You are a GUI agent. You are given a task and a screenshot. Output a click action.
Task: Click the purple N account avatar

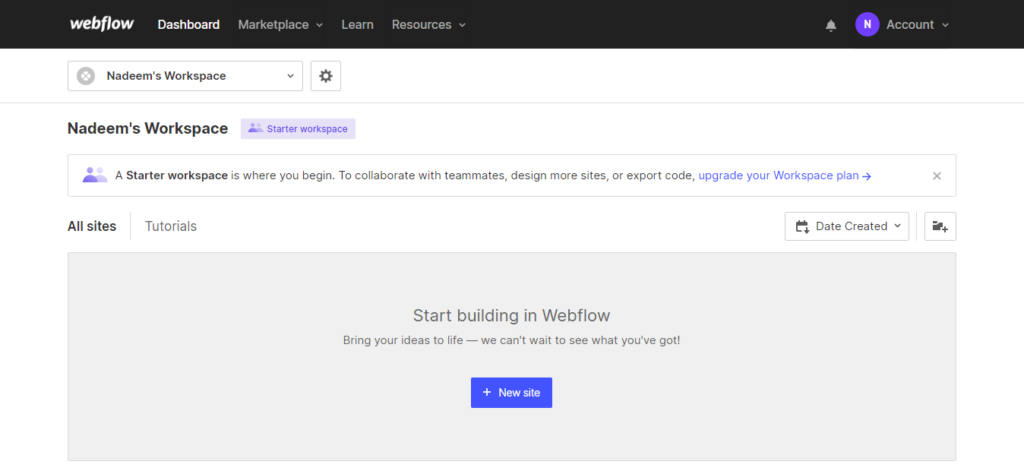867,25
